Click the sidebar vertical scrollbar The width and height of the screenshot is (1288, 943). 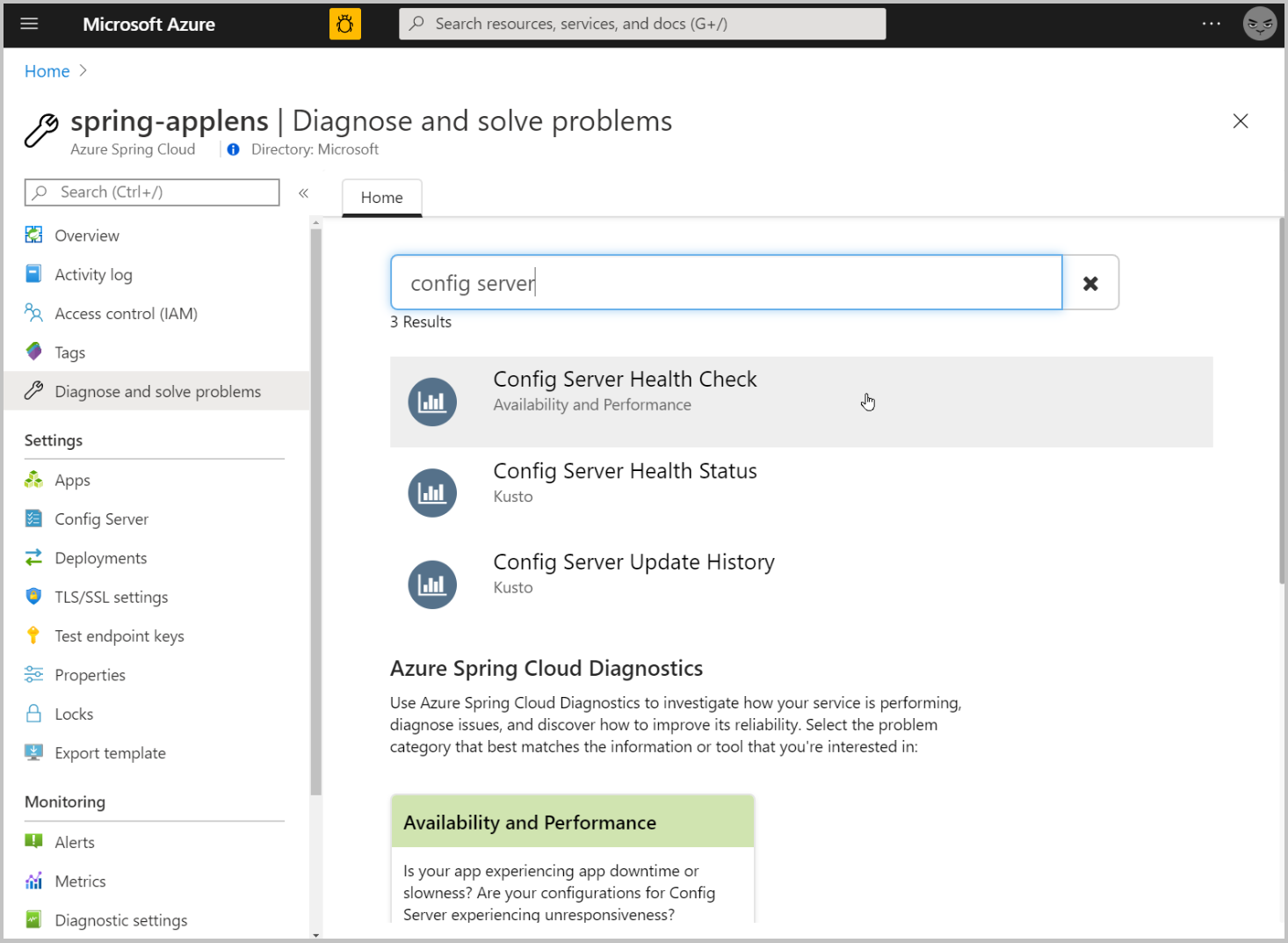(316, 511)
